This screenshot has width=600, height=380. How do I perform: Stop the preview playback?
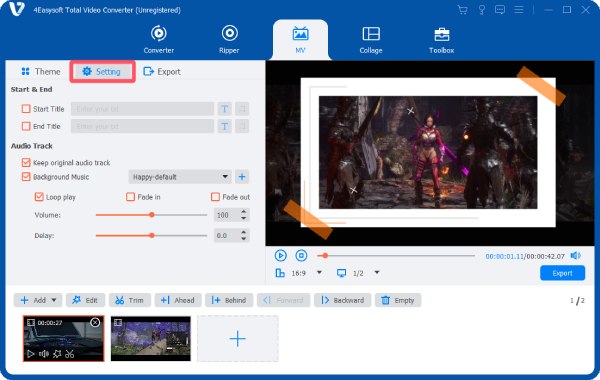[301, 255]
